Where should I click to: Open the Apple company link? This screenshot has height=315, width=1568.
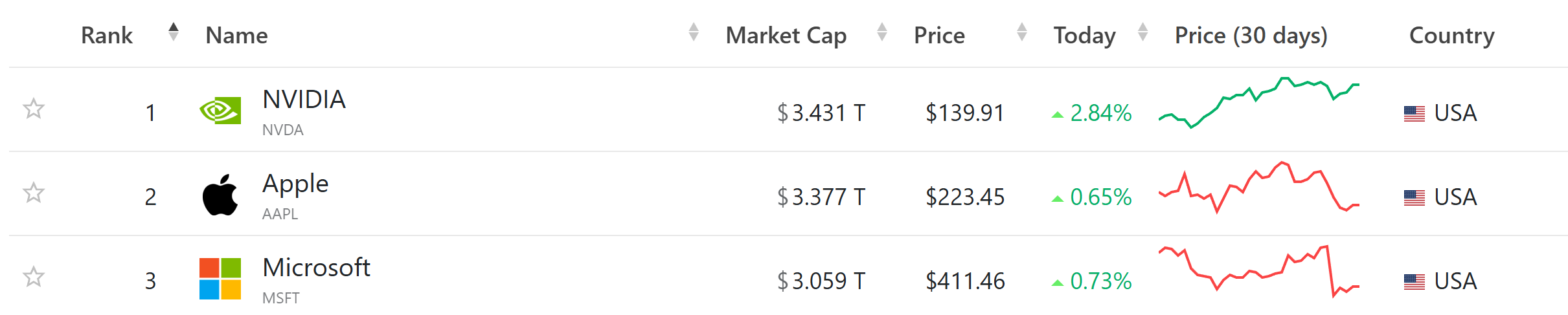tap(295, 184)
